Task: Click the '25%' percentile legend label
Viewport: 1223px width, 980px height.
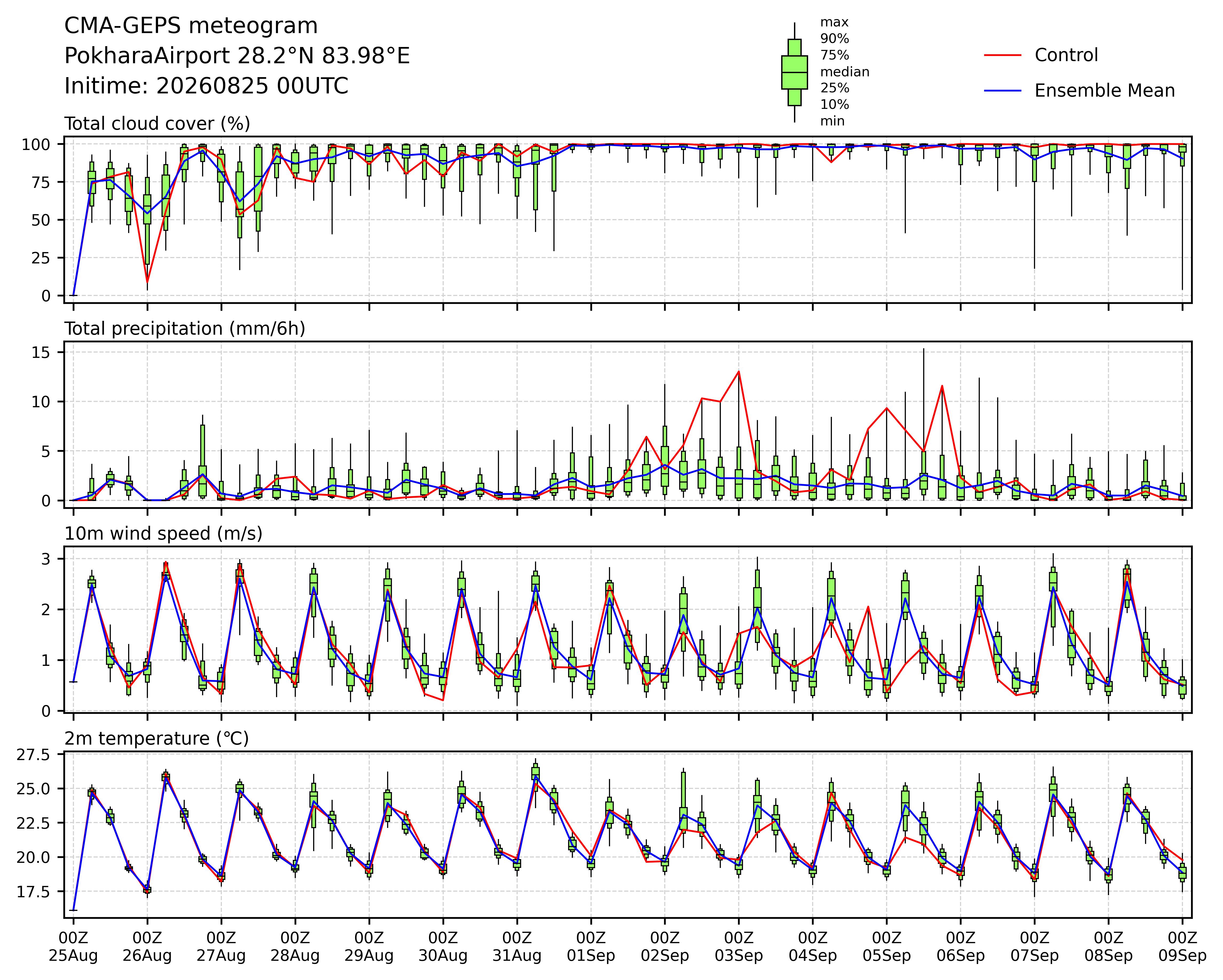Action: (835, 89)
